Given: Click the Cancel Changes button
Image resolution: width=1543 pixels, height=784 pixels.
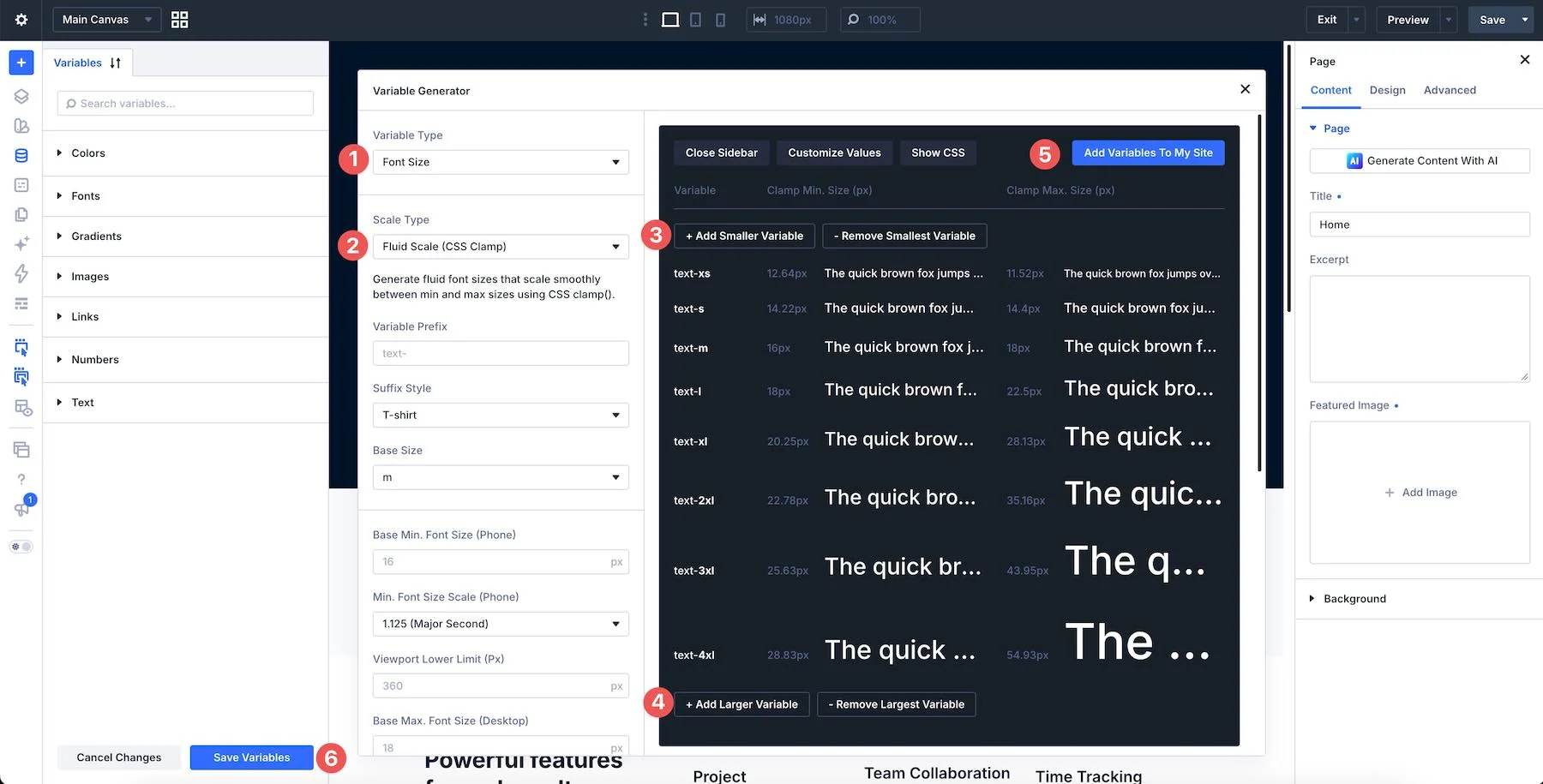Looking at the screenshot, I should 119,757.
